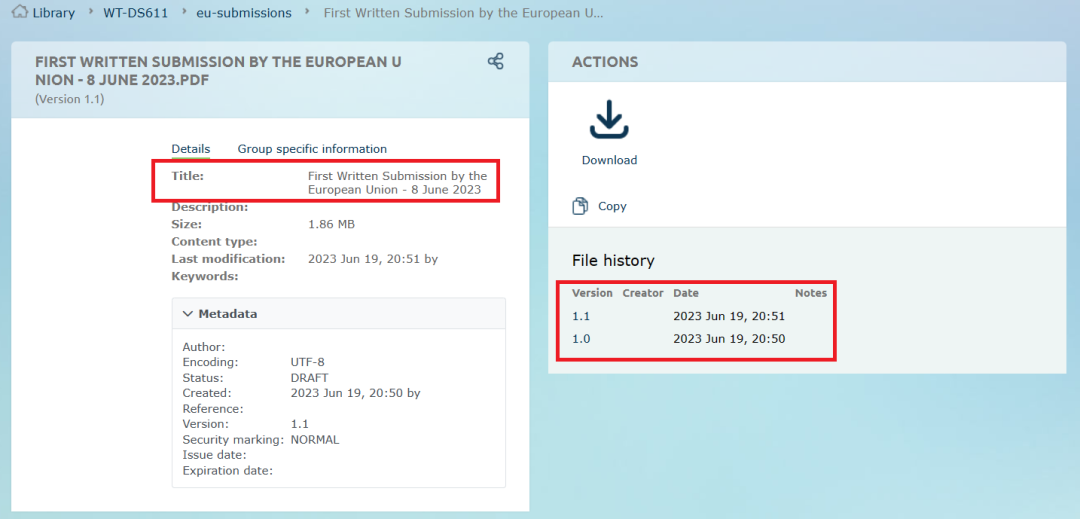1080x519 pixels.
Task: Open the Group specific information tab
Action: tap(312, 149)
